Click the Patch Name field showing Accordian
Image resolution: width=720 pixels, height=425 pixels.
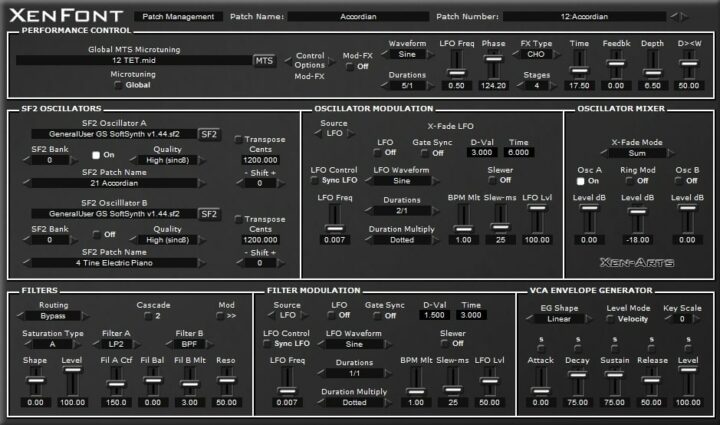click(356, 17)
